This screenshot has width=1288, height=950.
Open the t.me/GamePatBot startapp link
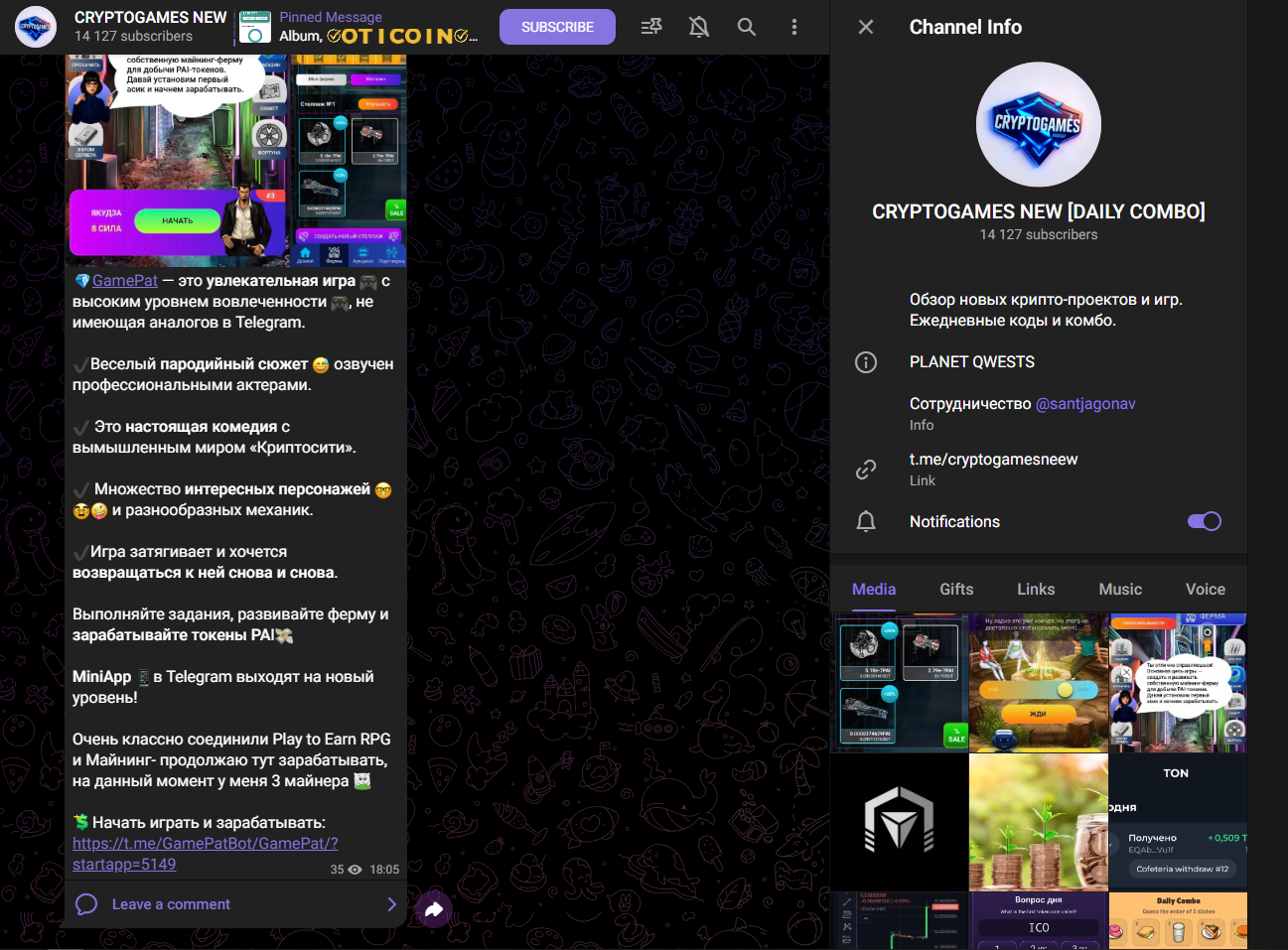pyautogui.click(x=206, y=854)
